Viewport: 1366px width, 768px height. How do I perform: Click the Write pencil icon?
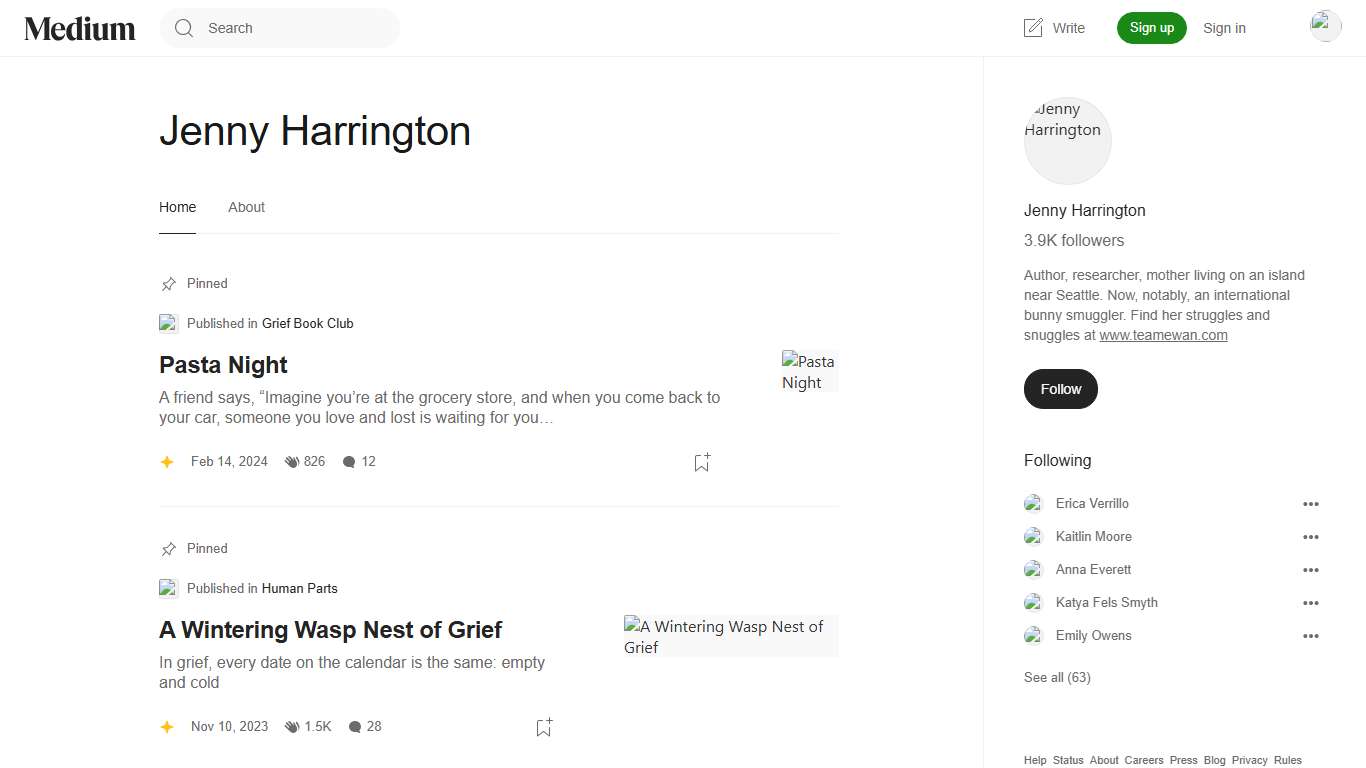[1033, 27]
